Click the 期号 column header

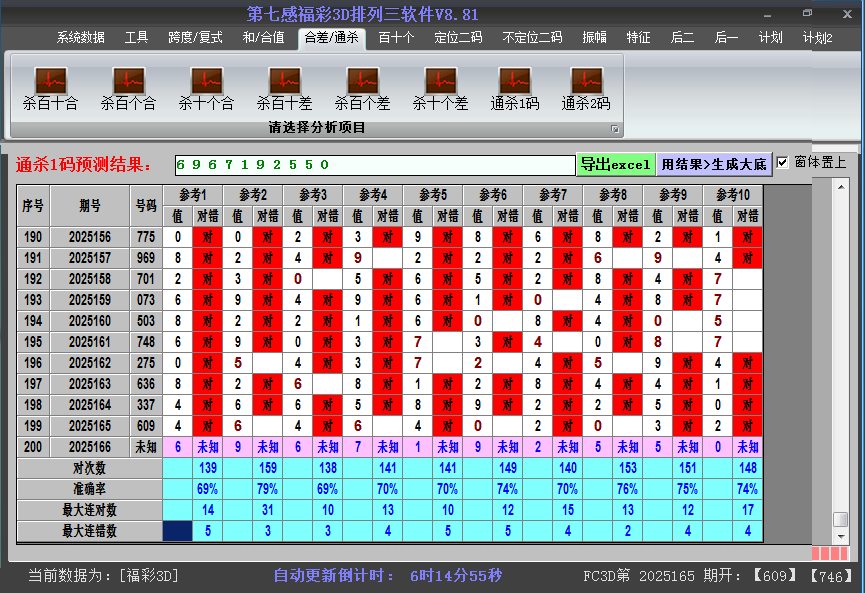[x=90, y=206]
